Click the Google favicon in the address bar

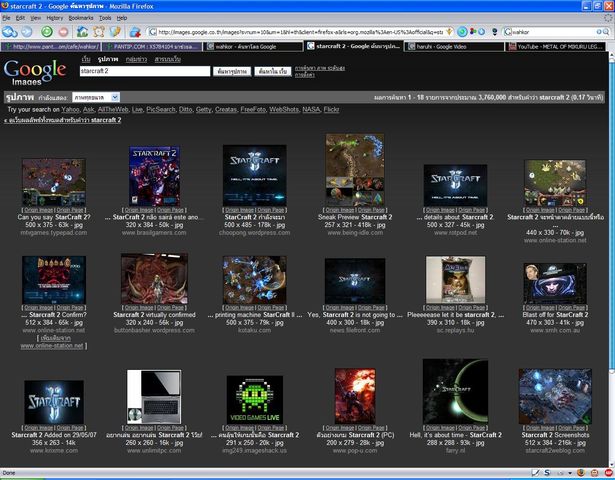[153, 32]
